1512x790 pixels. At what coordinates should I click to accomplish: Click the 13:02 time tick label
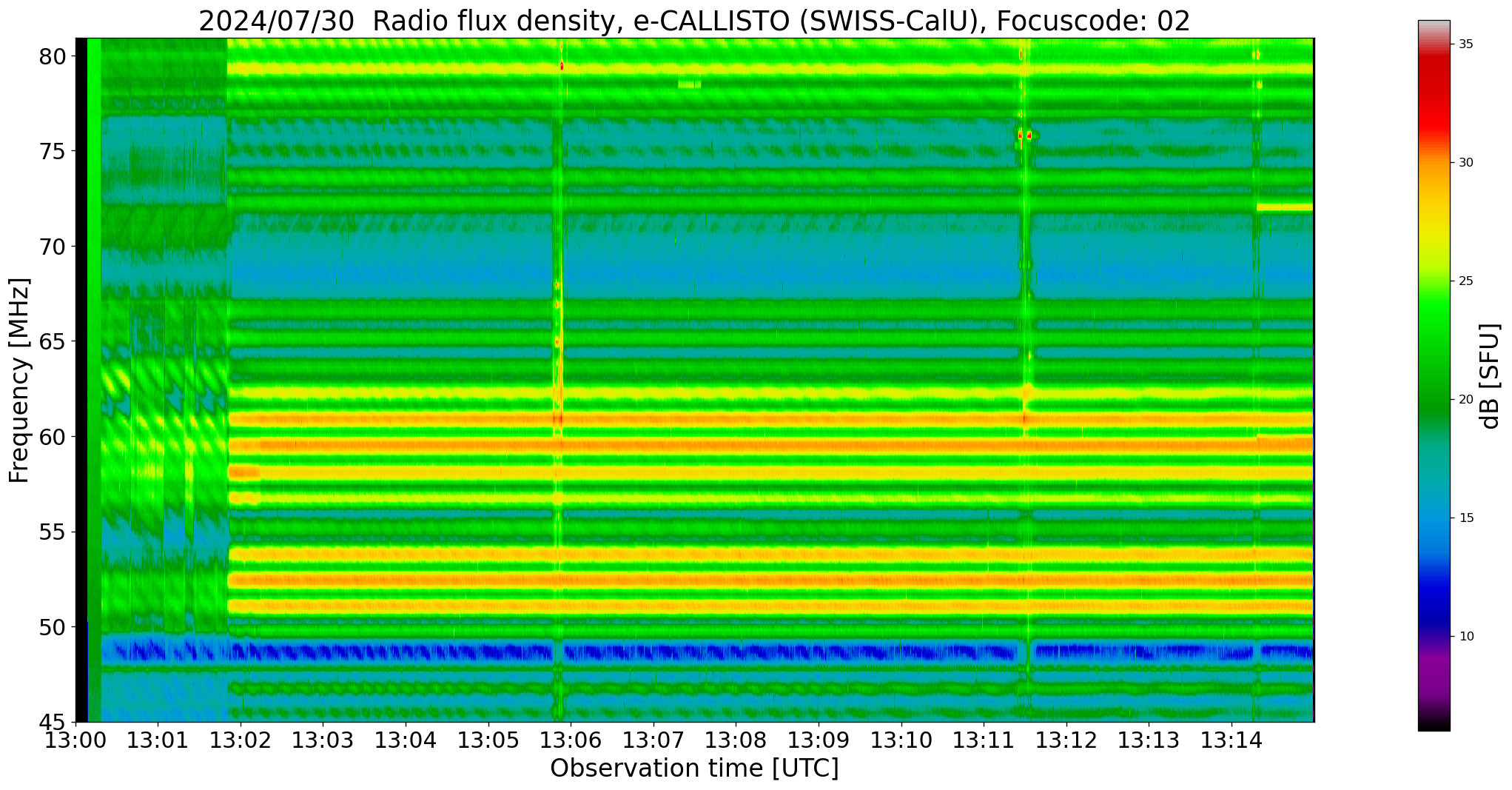coord(241,740)
